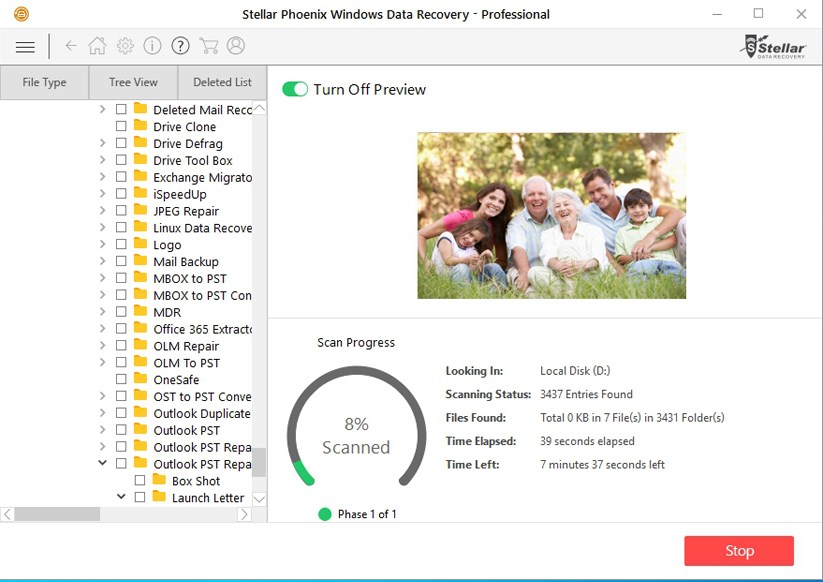
Task: Select the OST to PST Converter item
Action: point(203,397)
